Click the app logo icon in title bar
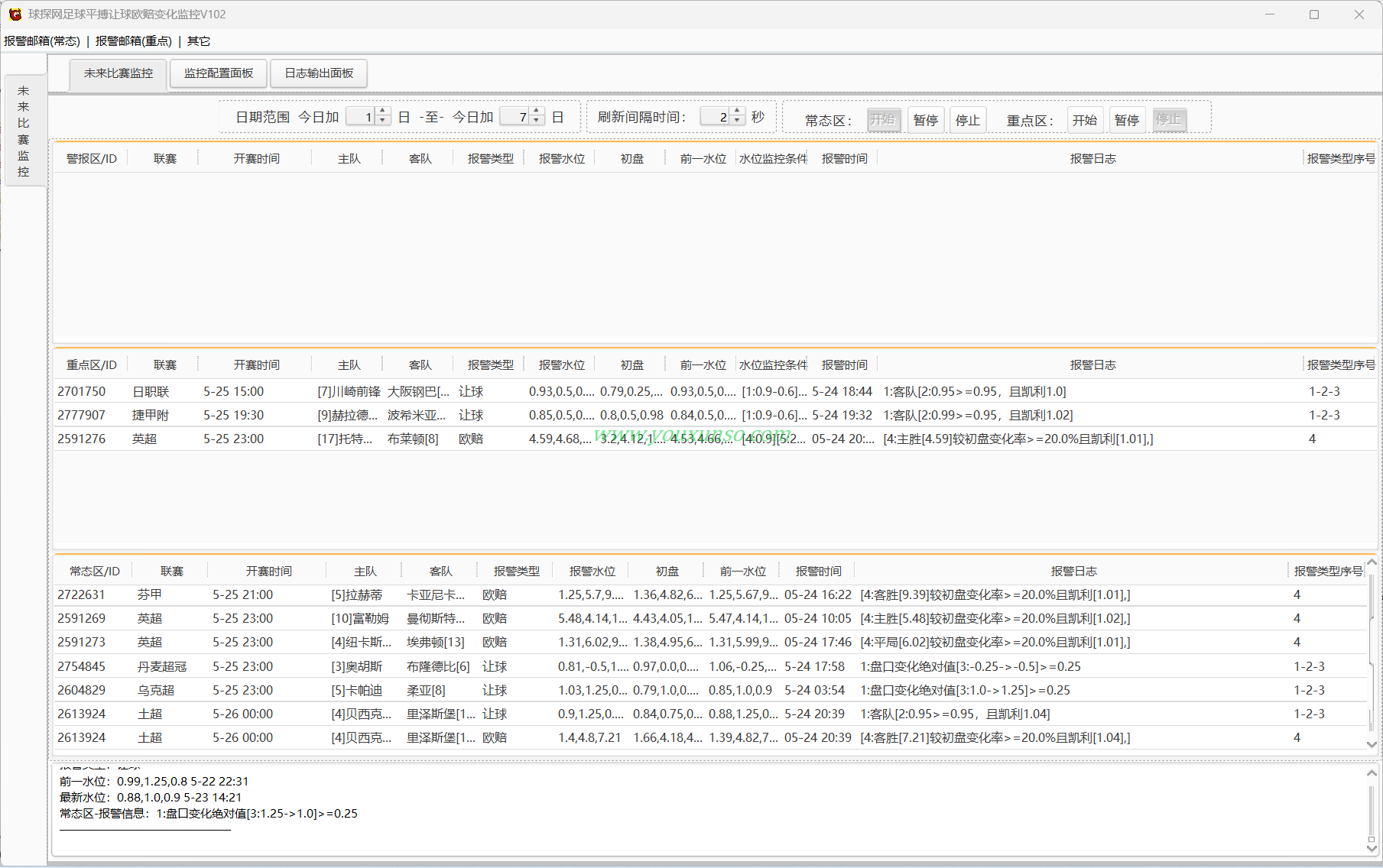Image resolution: width=1383 pixels, height=868 pixels. coord(15,15)
